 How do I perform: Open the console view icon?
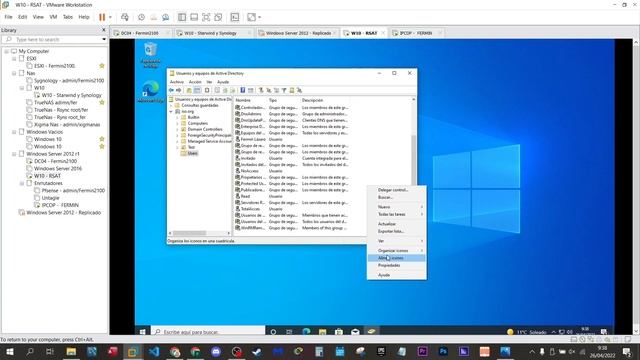tap(235, 17)
